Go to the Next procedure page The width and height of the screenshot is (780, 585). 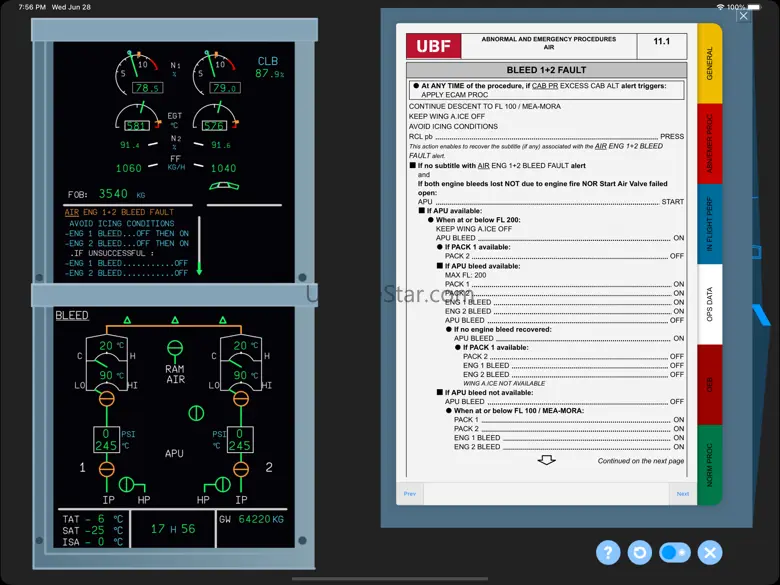[682, 493]
